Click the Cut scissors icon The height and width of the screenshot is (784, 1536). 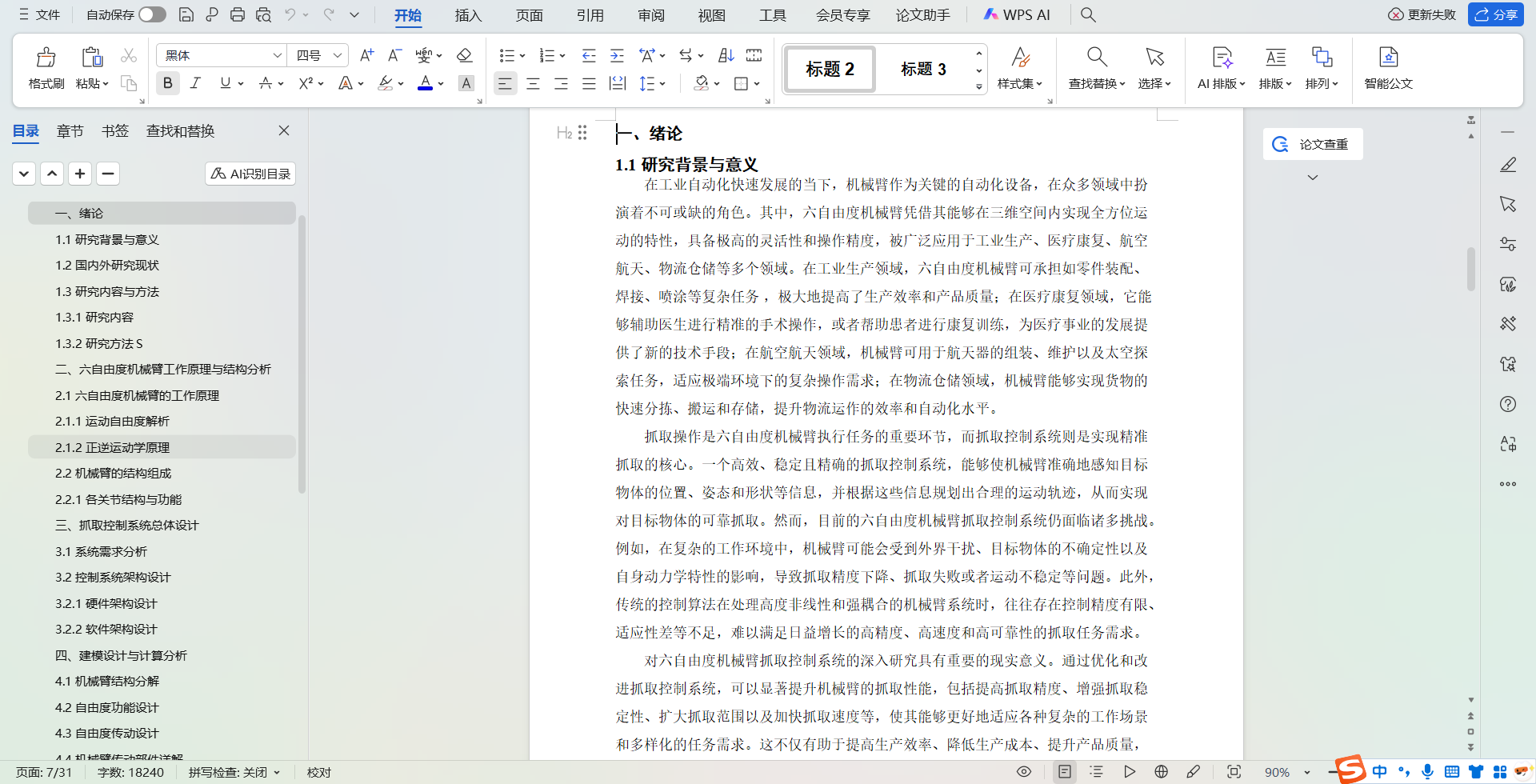click(129, 55)
